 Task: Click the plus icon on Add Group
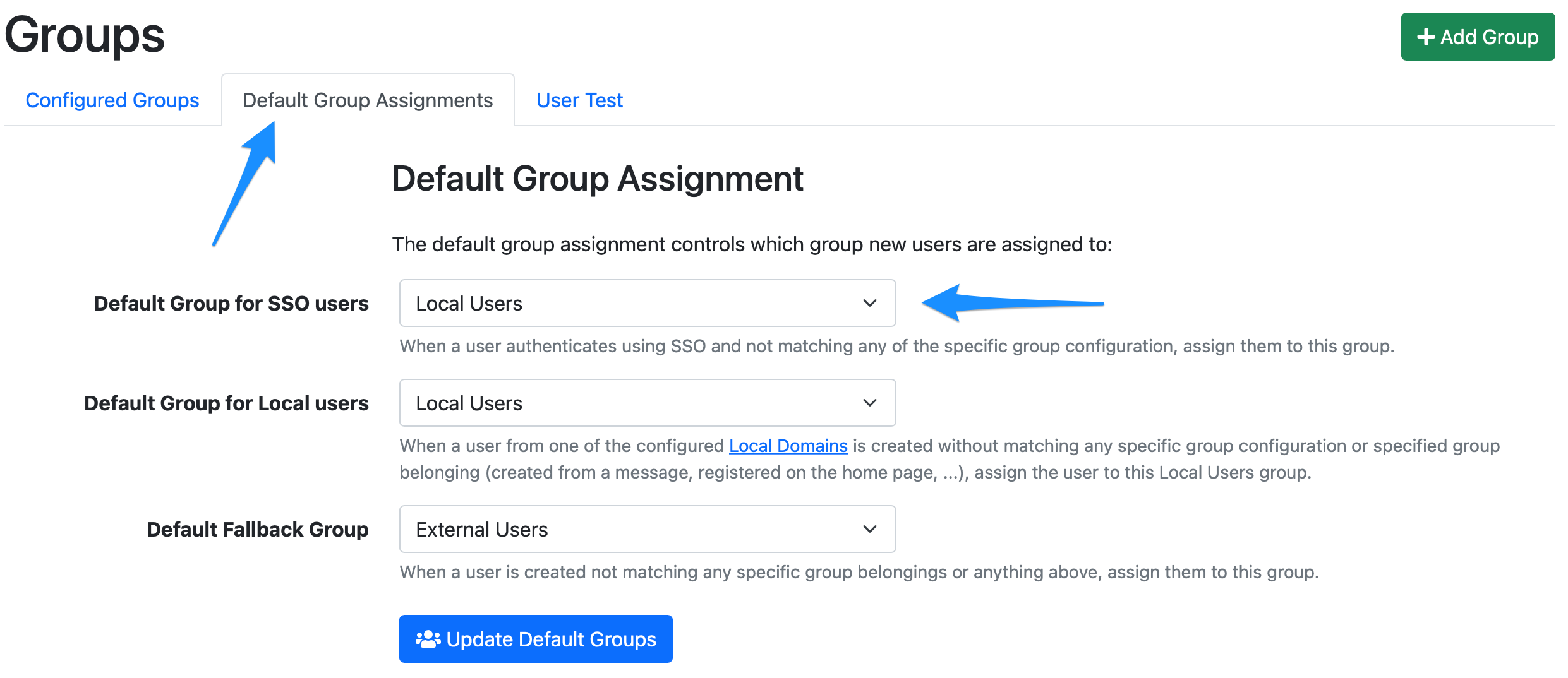click(x=1427, y=37)
